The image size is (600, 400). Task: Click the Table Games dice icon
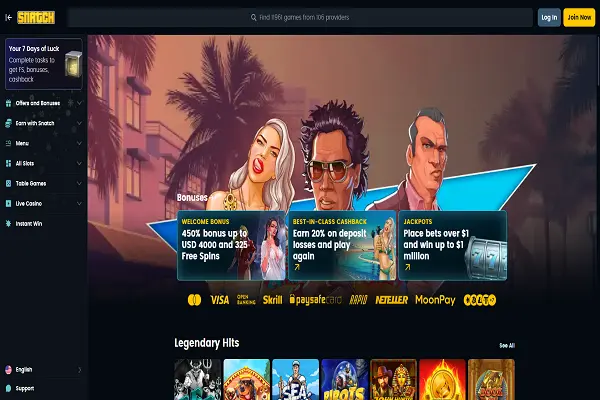(x=8, y=183)
